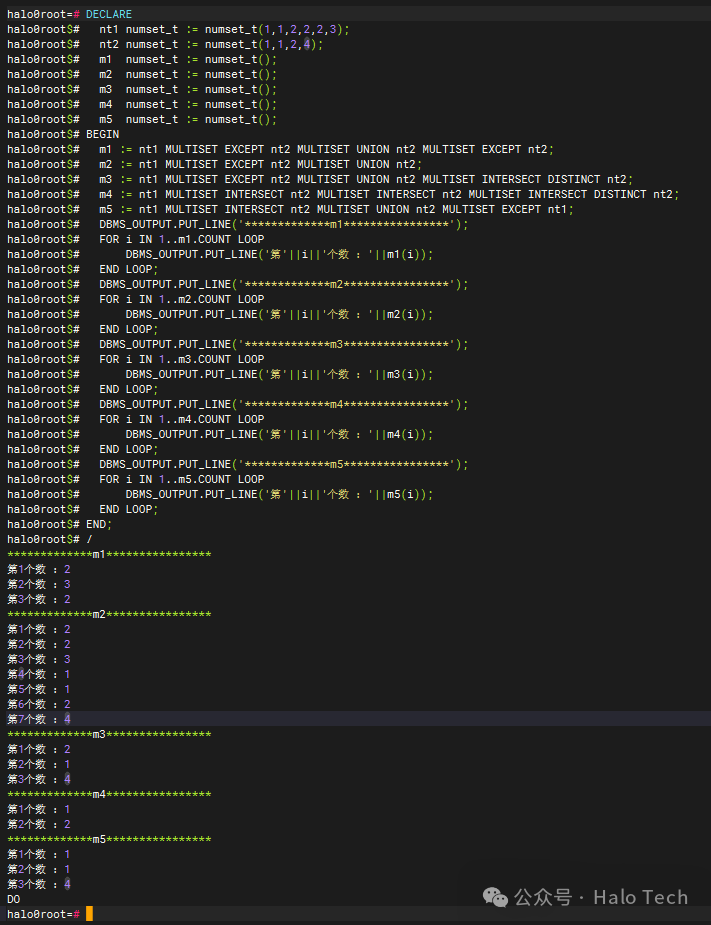
Task: Click the PUT_LINE statement printing the m2 header
Action: (283, 284)
